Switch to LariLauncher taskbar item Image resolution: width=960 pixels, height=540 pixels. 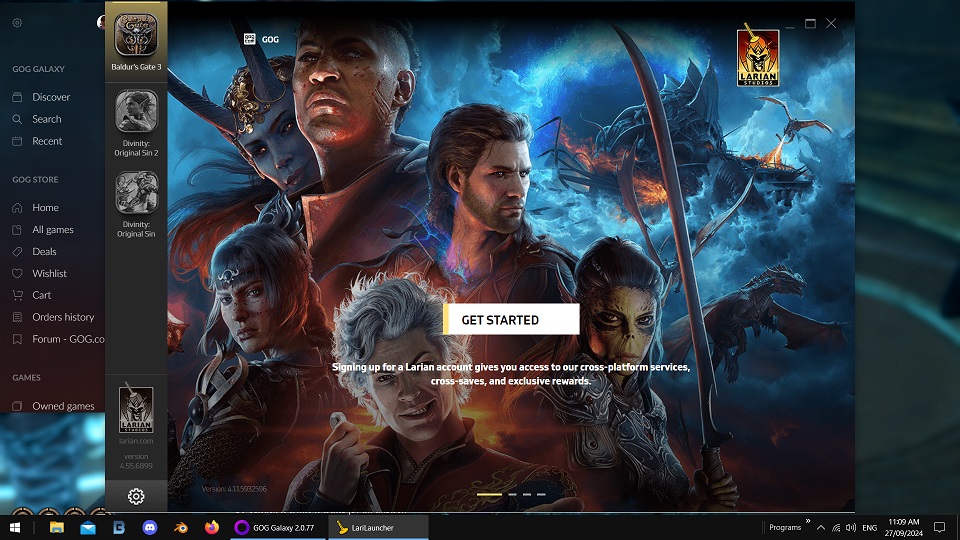[378, 527]
